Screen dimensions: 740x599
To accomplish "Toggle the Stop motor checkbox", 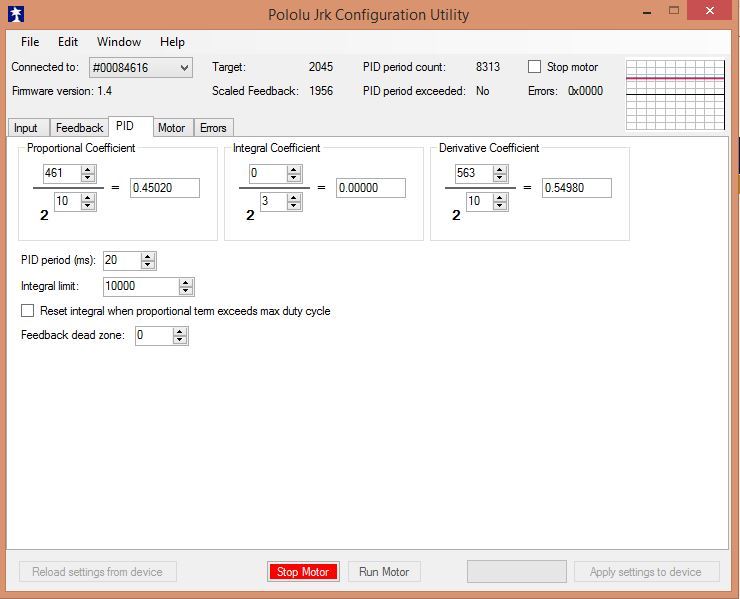I will [534, 67].
